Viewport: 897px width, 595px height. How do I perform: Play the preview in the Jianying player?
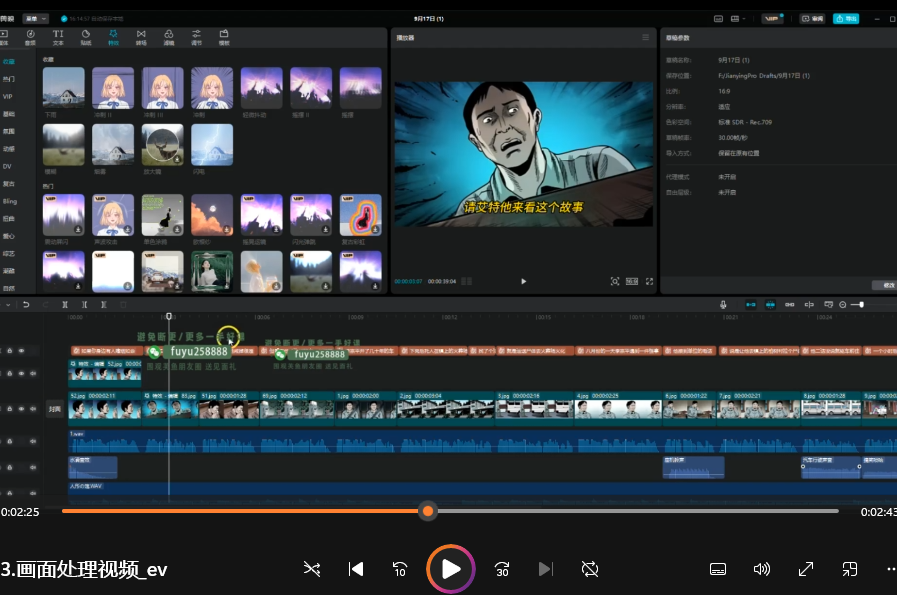click(523, 281)
